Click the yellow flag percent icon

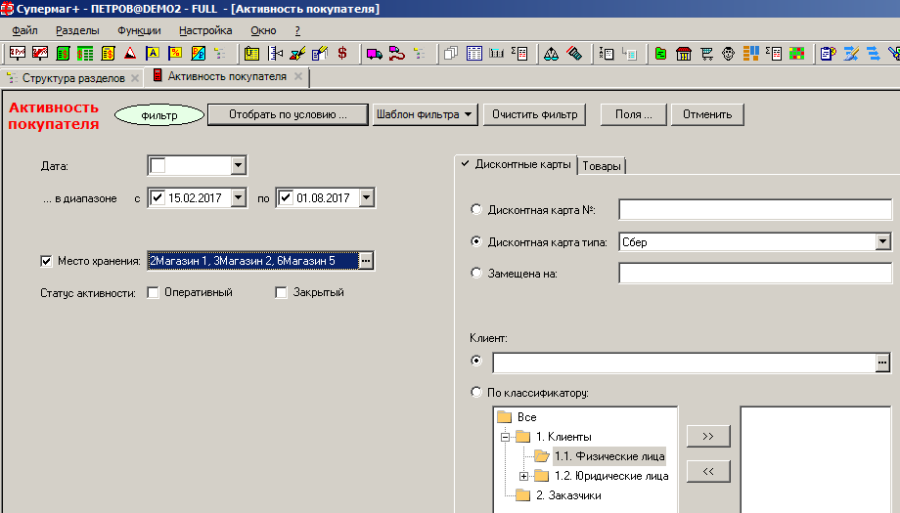pos(175,53)
